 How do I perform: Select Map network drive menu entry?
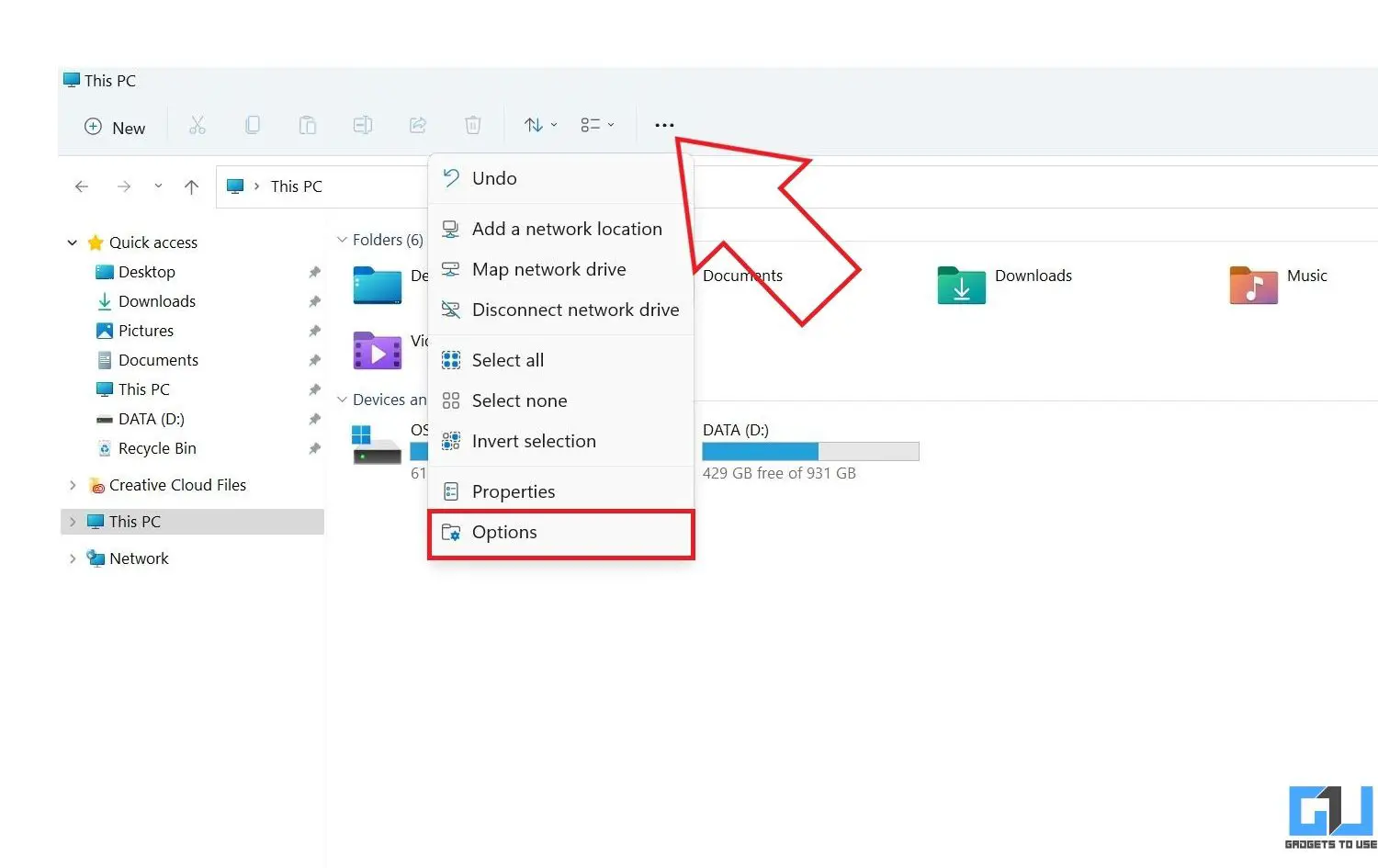coord(548,269)
